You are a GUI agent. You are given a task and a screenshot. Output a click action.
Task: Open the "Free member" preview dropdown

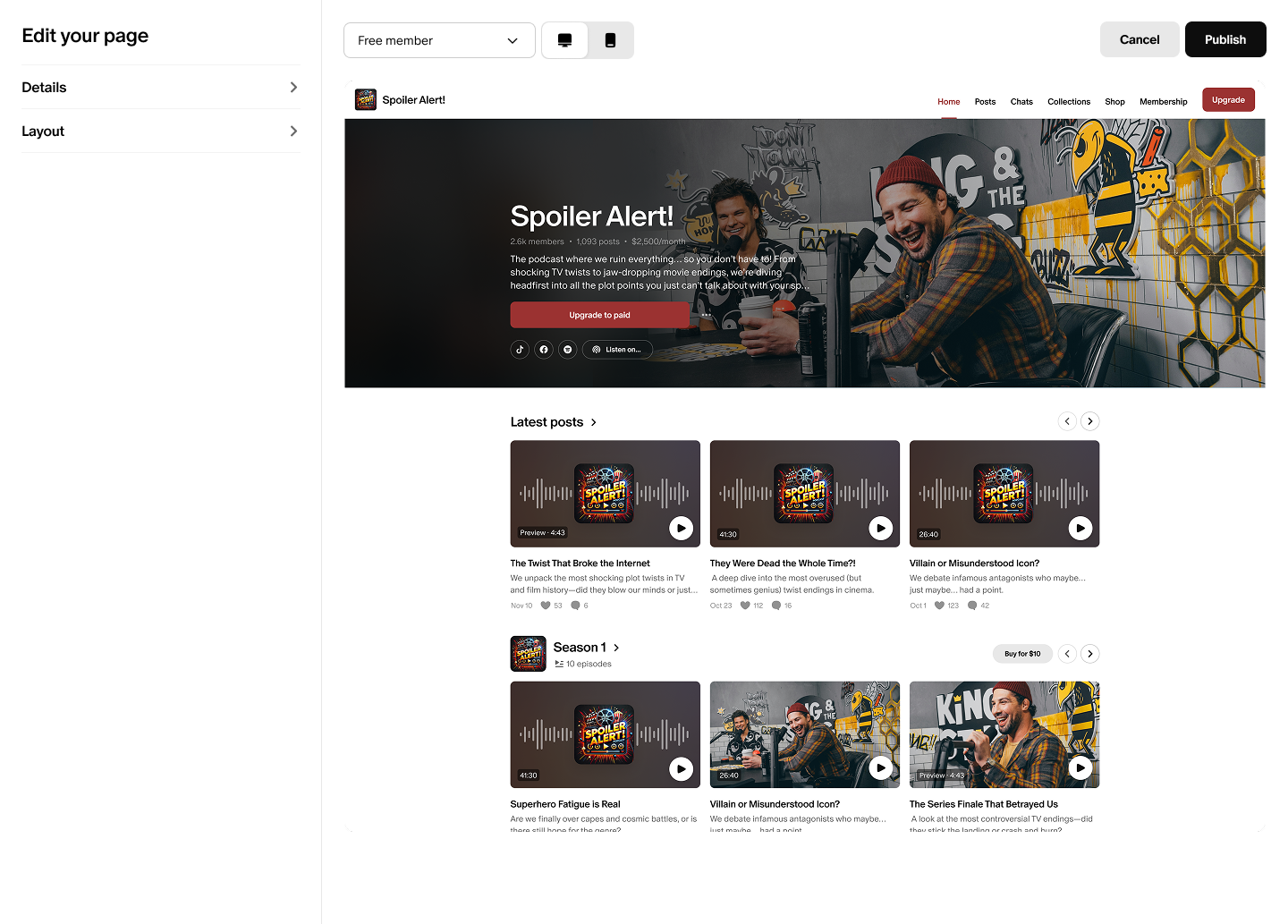tap(439, 40)
